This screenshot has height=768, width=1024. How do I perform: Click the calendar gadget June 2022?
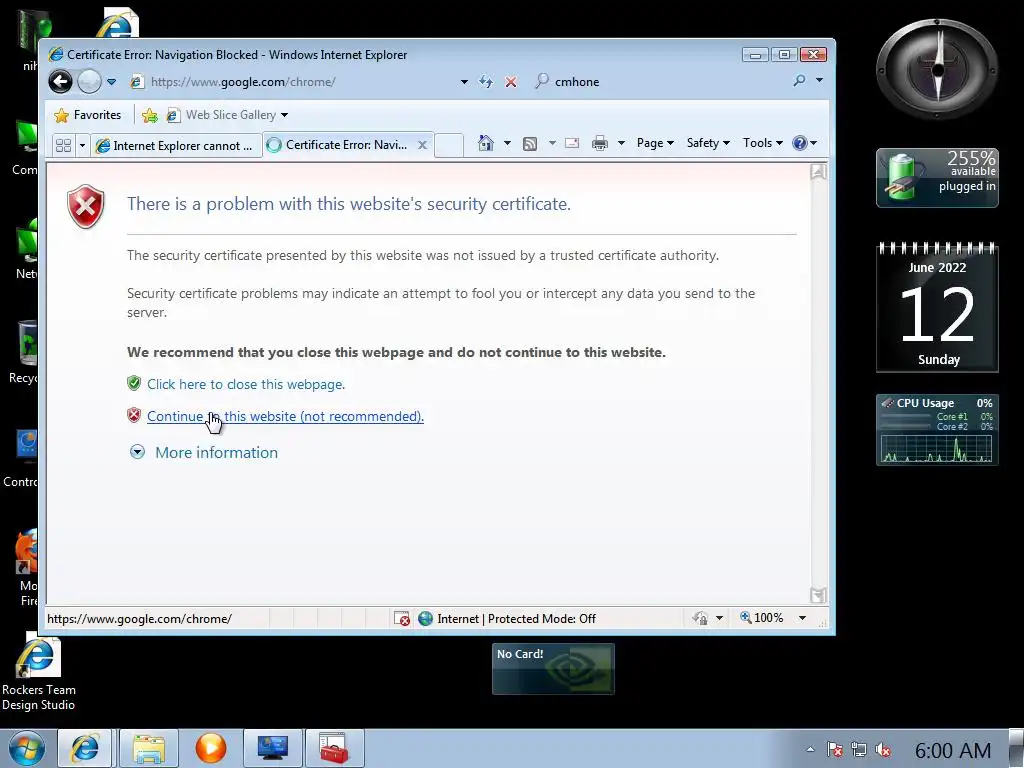pyautogui.click(x=937, y=307)
